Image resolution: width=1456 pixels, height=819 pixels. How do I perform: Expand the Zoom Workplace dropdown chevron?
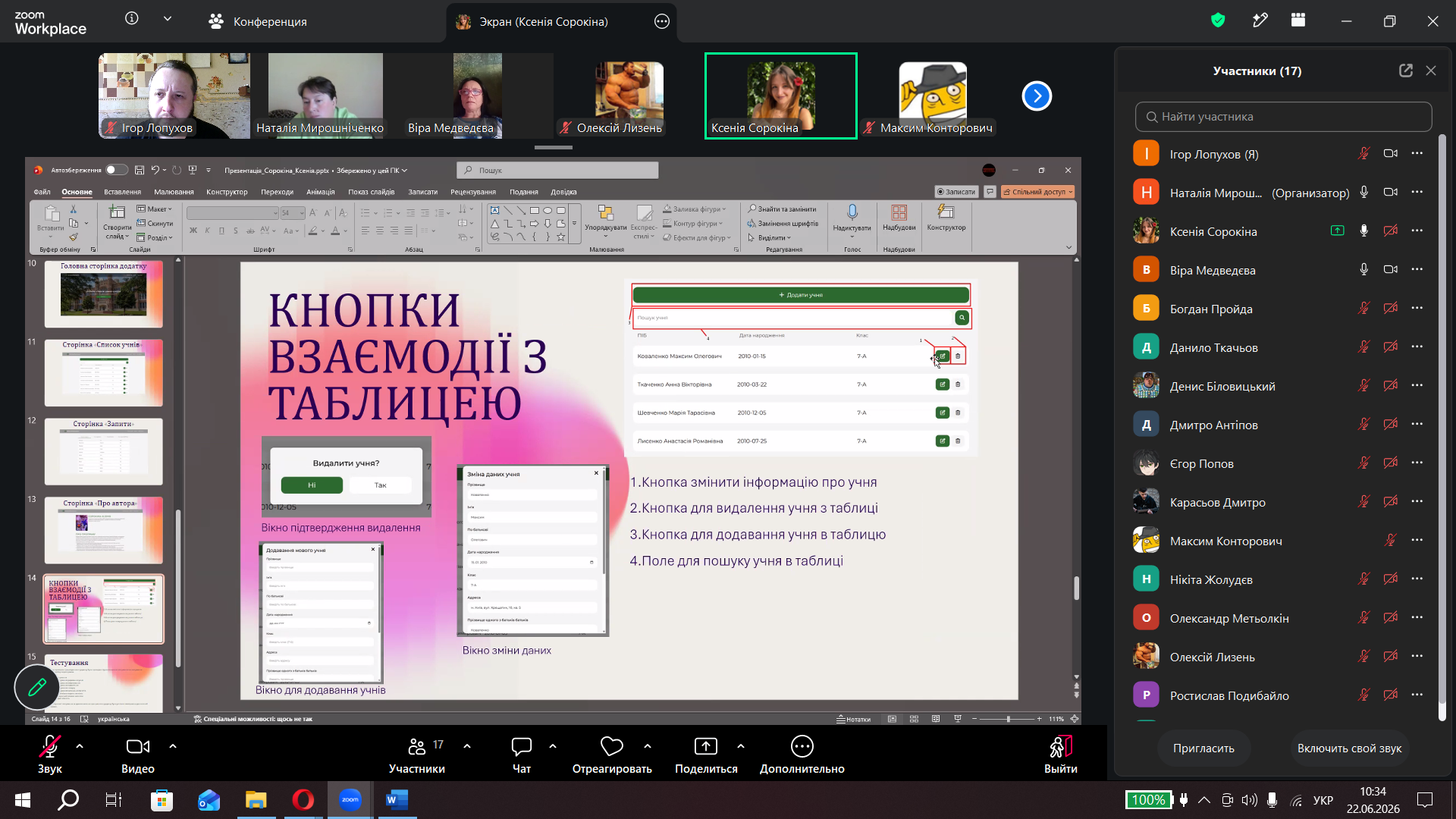click(168, 18)
